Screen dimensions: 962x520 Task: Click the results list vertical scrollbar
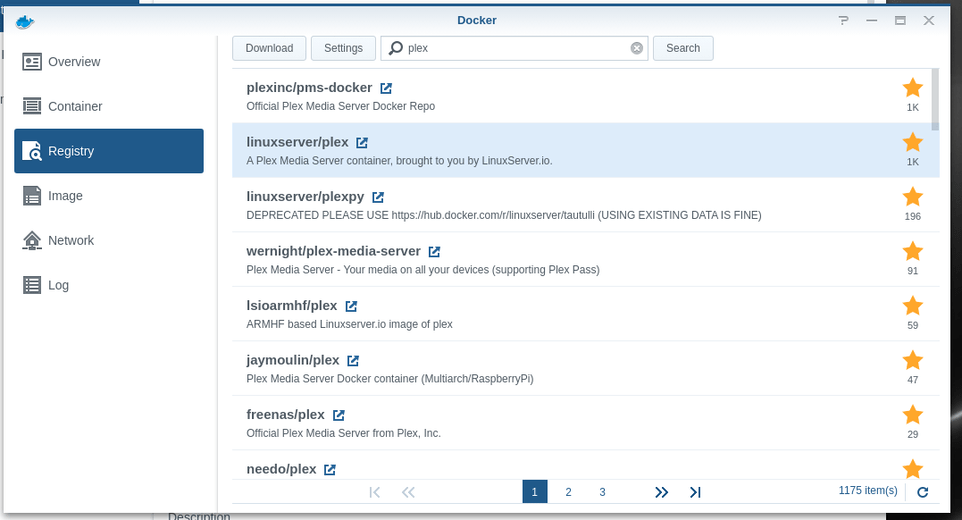935,99
